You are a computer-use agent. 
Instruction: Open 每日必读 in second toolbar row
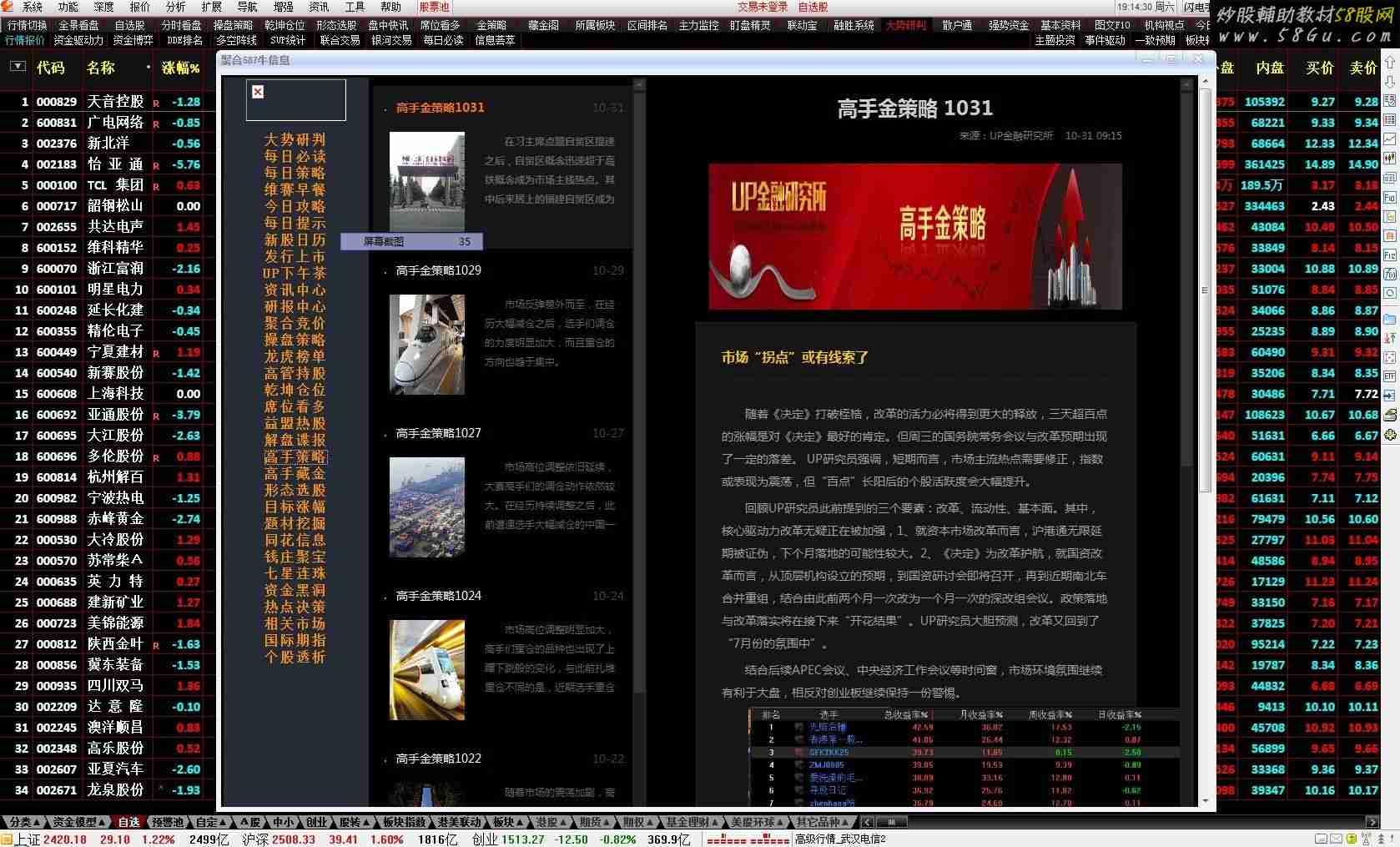click(x=443, y=40)
